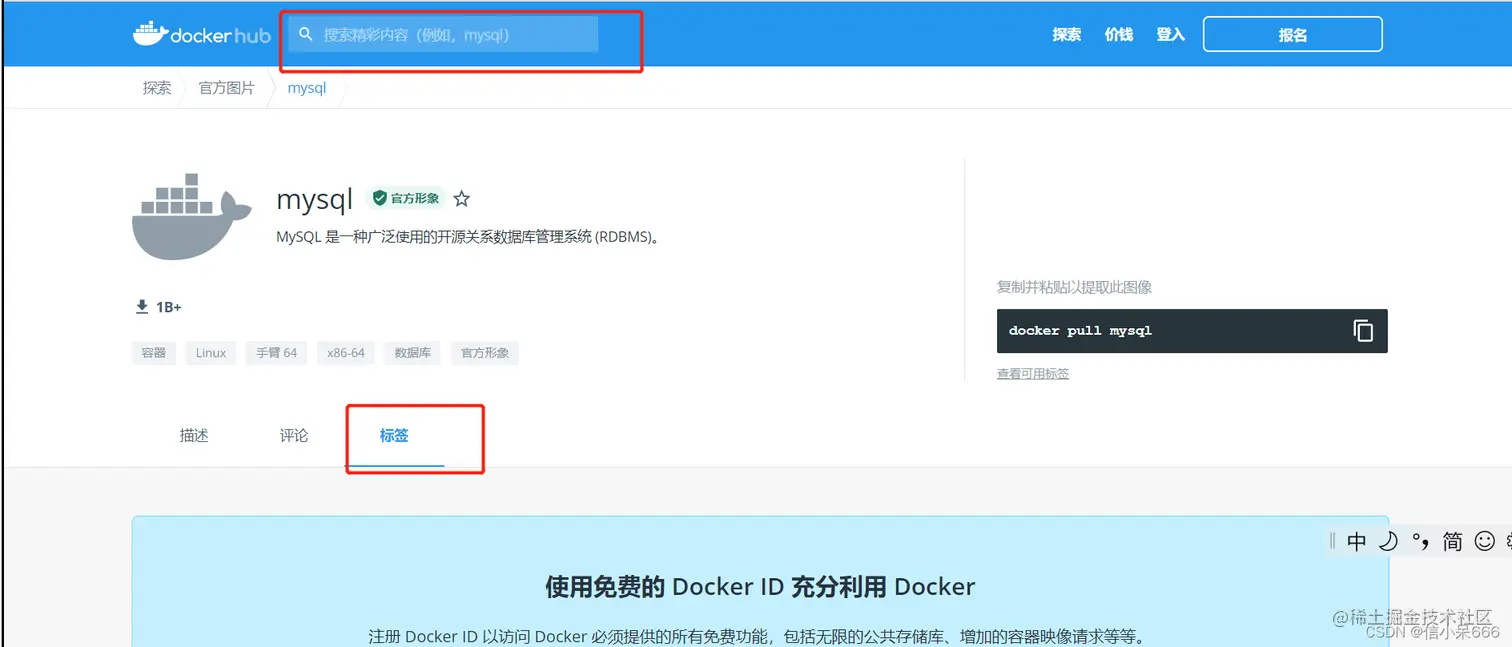This screenshot has height=647, width=1512.
Task: Click the download count icon beside 1B+
Action: pos(141,307)
